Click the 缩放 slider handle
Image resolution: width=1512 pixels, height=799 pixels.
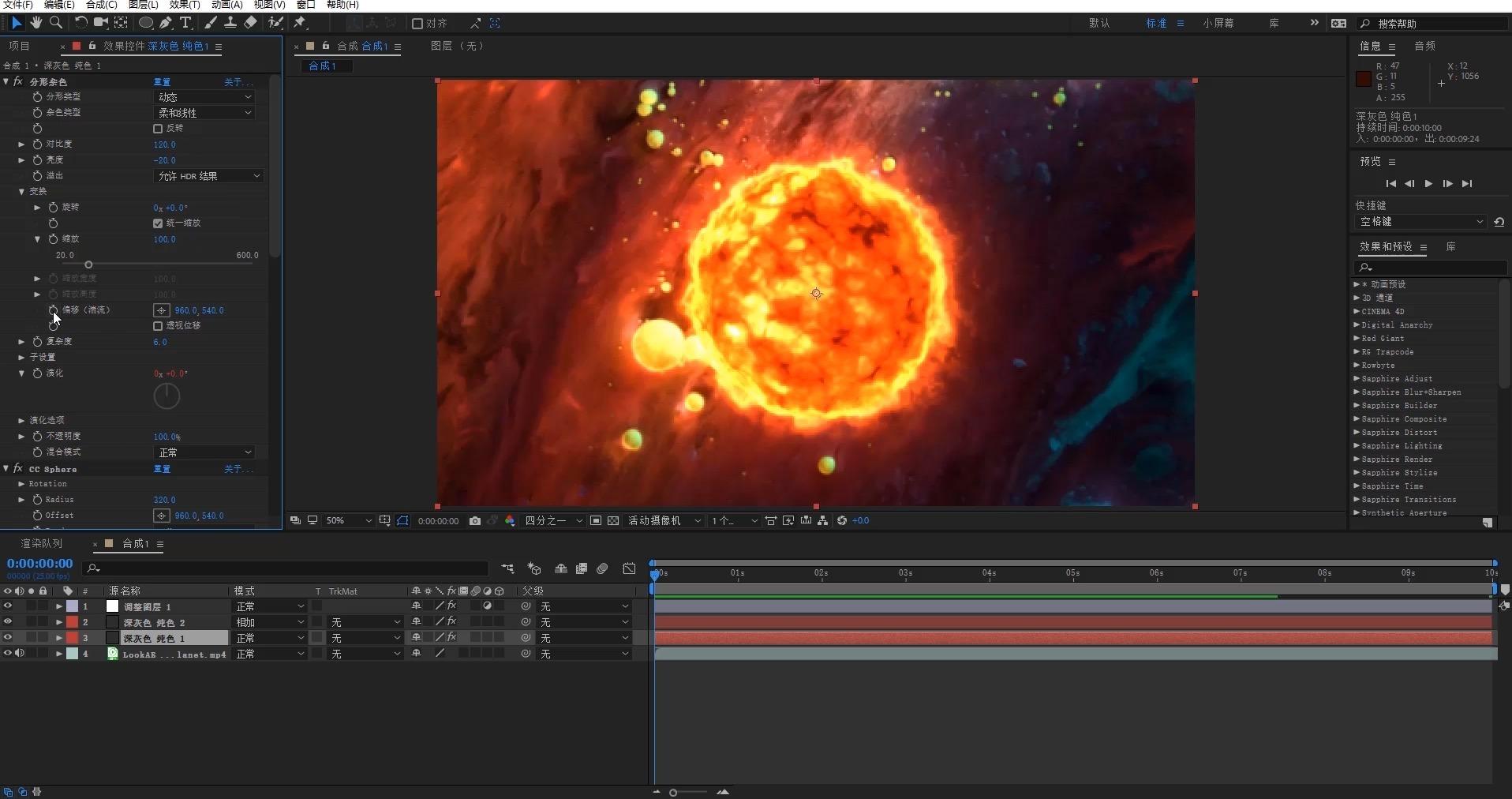pyautogui.click(x=88, y=265)
